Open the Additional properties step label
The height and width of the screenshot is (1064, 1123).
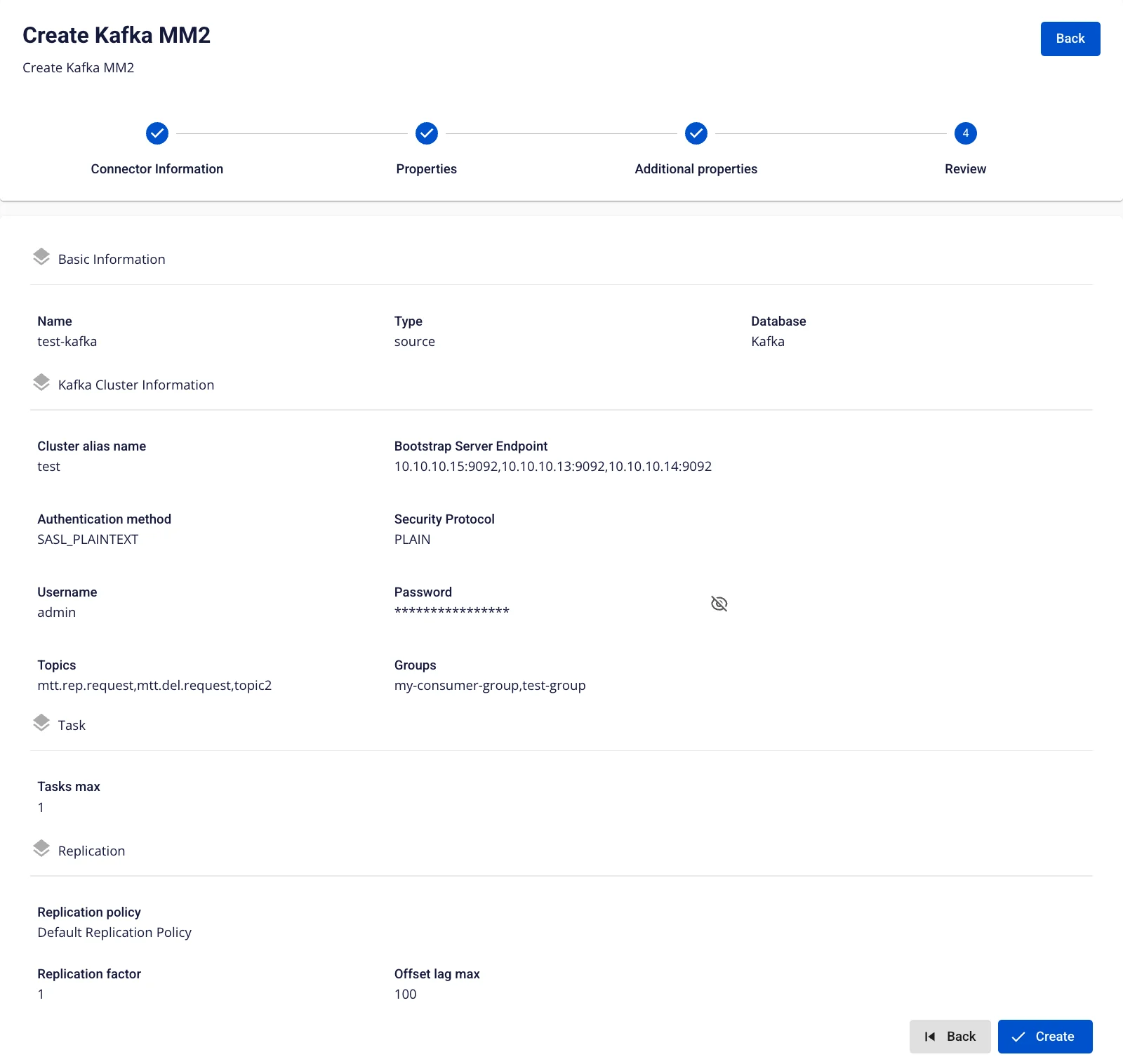point(696,169)
